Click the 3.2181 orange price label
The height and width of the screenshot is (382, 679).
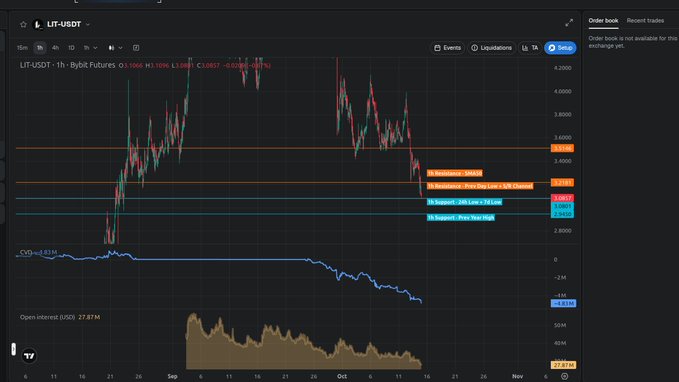562,182
